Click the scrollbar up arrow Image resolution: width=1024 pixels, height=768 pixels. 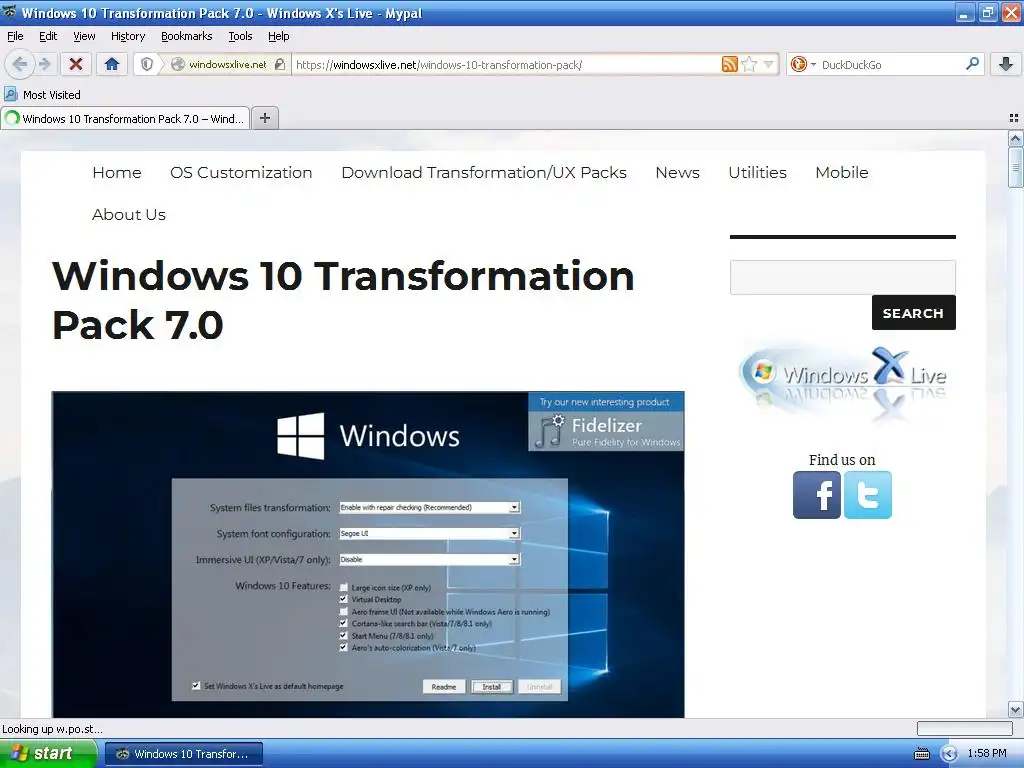[x=1016, y=138]
